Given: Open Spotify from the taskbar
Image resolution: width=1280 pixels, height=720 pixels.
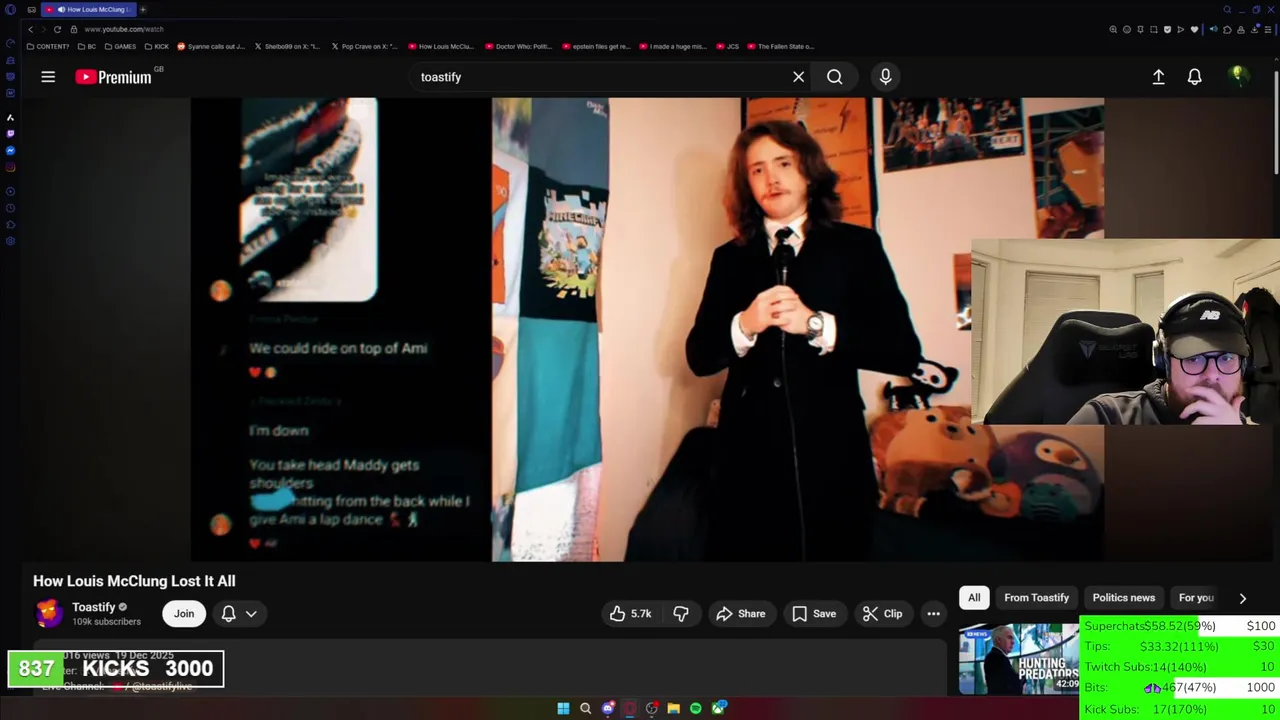Looking at the screenshot, I should pyautogui.click(x=695, y=708).
